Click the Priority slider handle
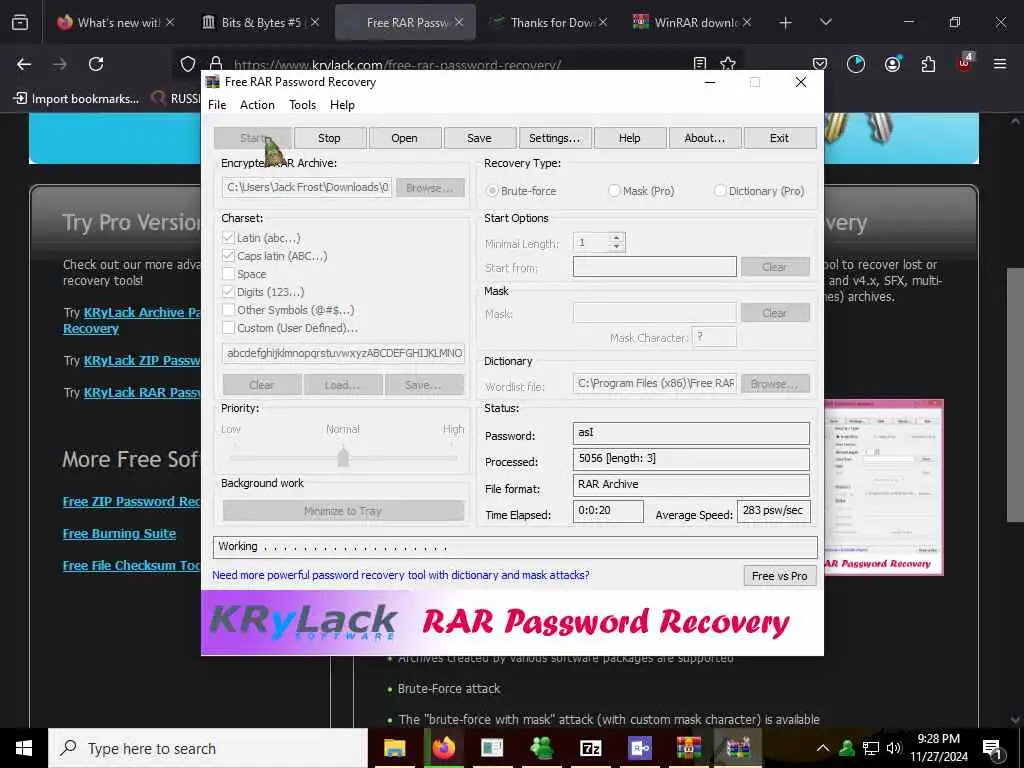Viewport: 1024px width, 768px height. click(x=344, y=456)
